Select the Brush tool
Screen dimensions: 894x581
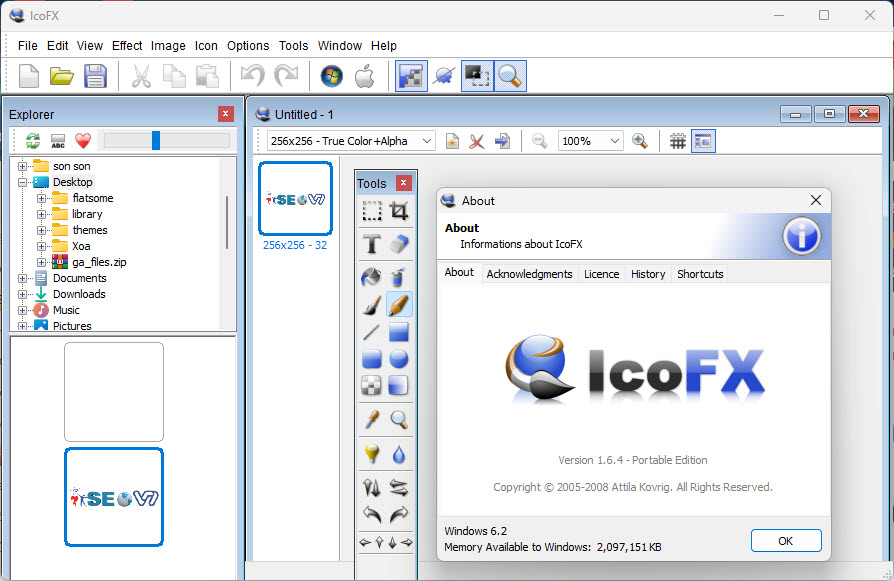pyautogui.click(x=372, y=304)
